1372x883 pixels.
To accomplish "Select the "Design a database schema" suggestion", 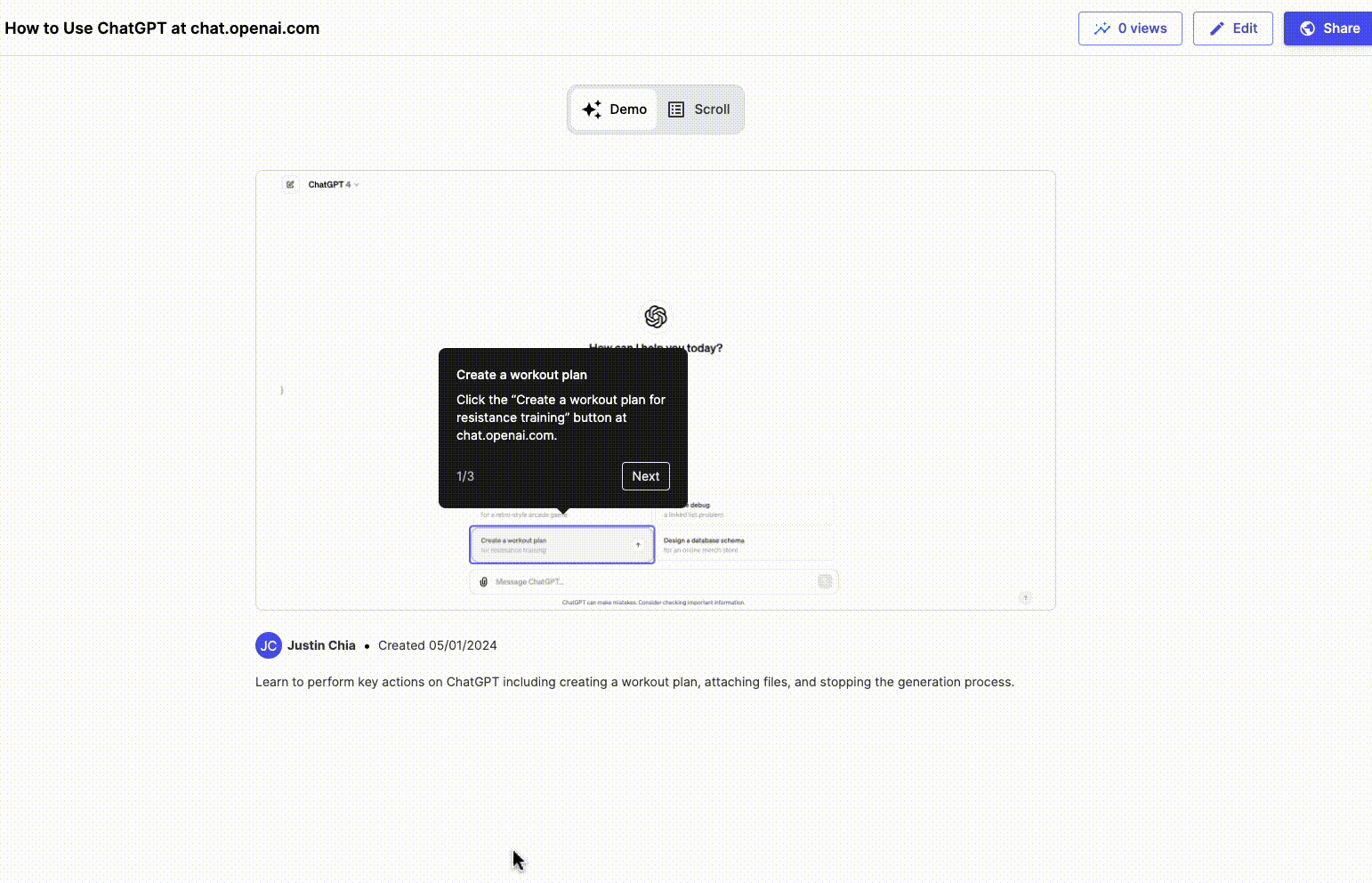I will pyautogui.click(x=746, y=545).
